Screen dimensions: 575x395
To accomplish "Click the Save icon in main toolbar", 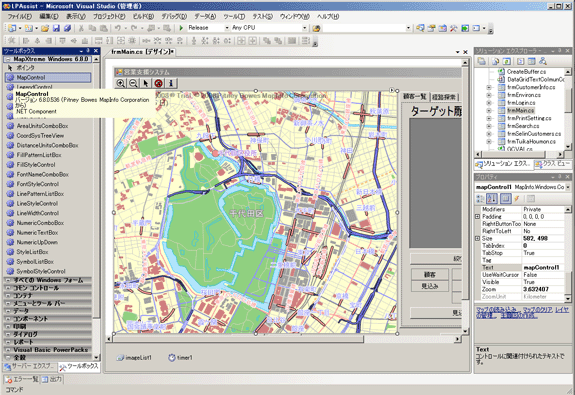I will [56, 28].
